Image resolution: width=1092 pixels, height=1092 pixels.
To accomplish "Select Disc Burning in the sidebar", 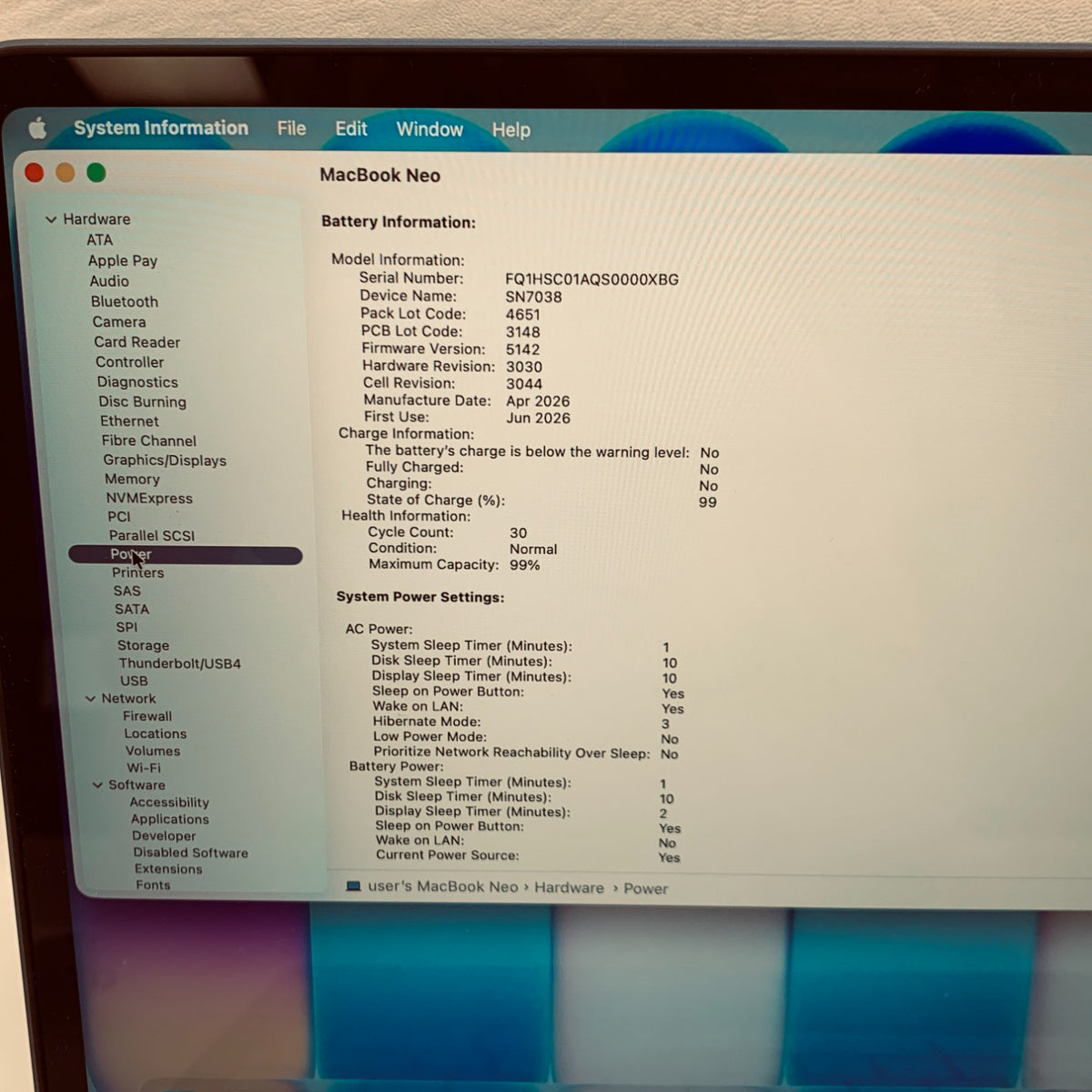I will 142,402.
